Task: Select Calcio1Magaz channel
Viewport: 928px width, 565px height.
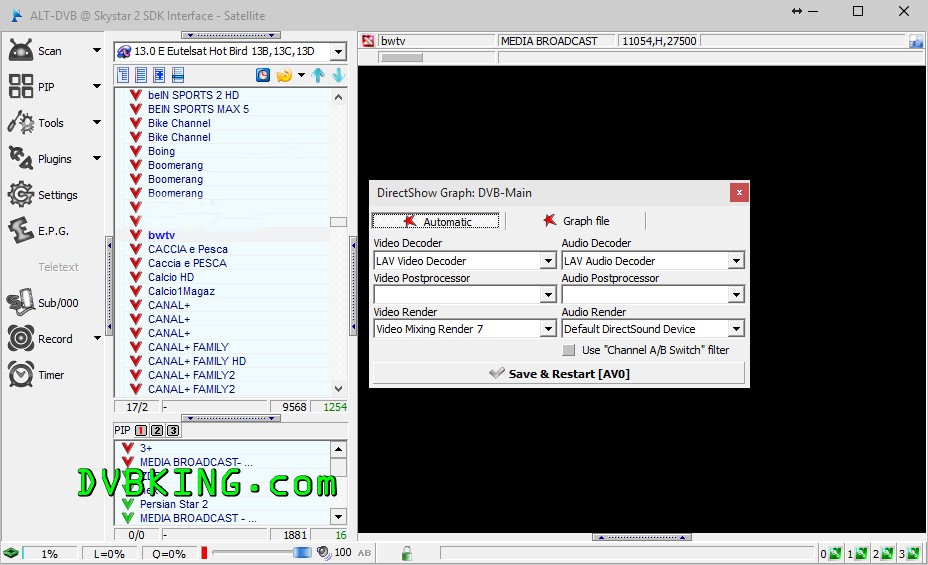Action: pos(181,291)
